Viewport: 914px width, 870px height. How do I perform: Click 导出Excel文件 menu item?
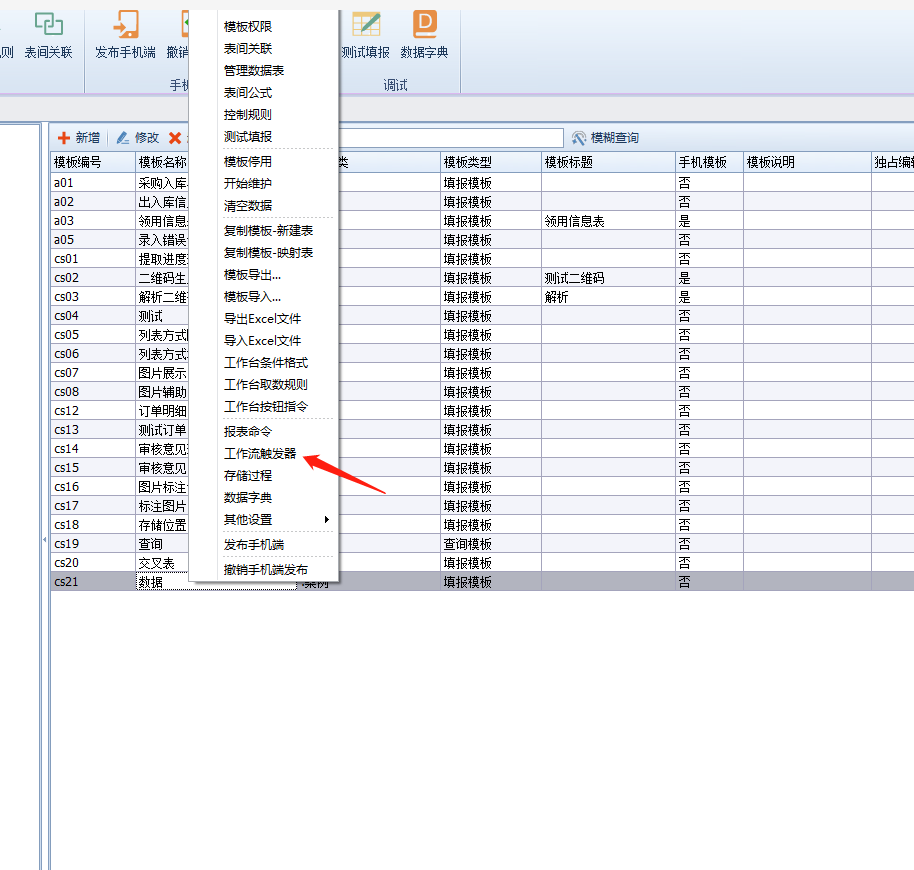[x=262, y=319]
